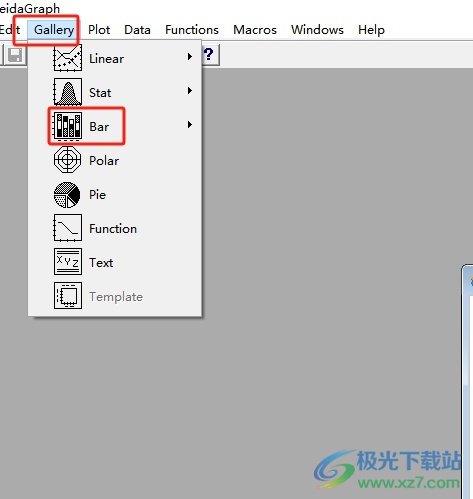Image resolution: width=473 pixels, height=499 pixels.
Task: Expand the Bar submenu arrow
Action: click(x=190, y=125)
